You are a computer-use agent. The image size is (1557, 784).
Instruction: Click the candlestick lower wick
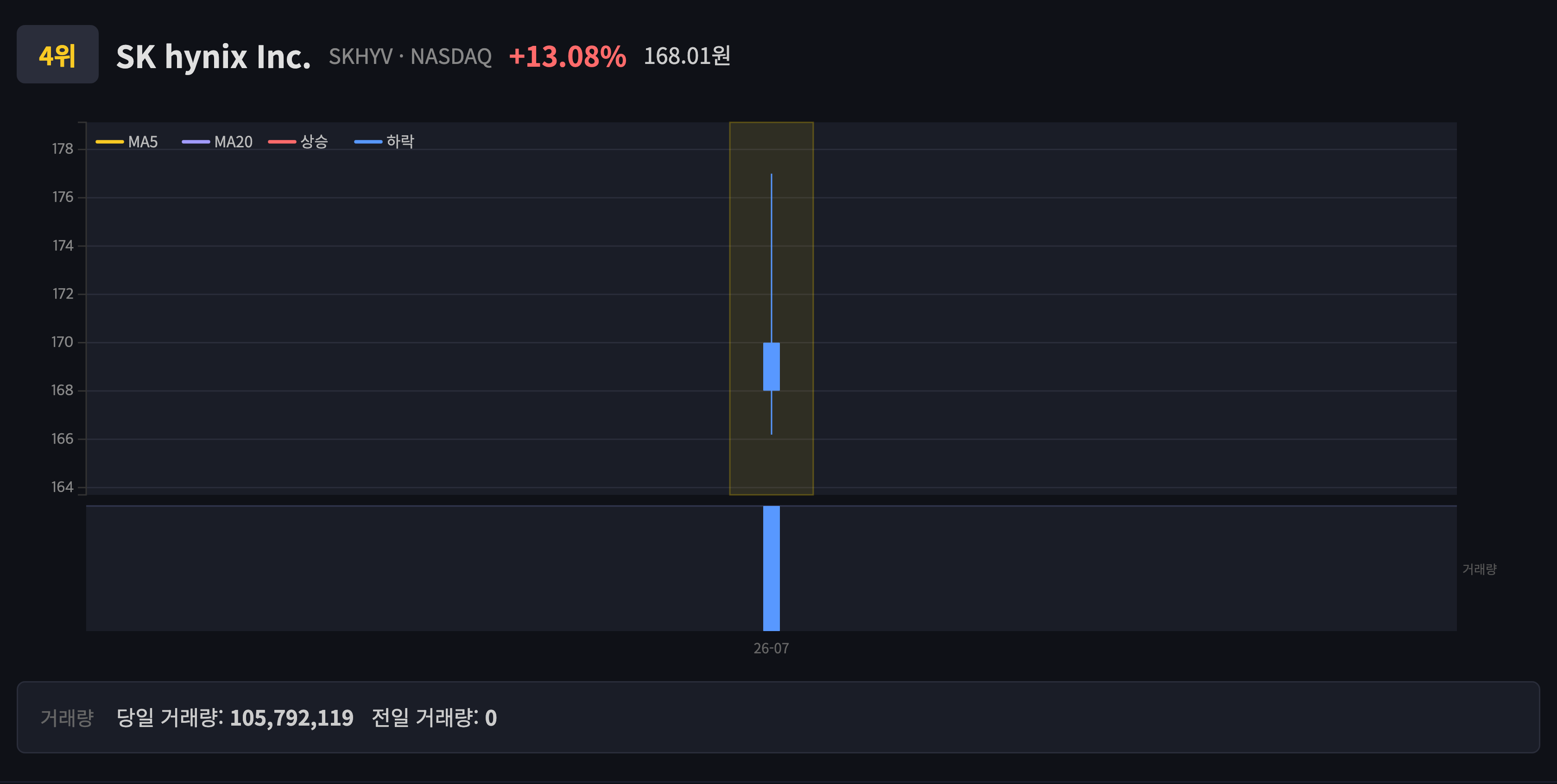coord(771,412)
